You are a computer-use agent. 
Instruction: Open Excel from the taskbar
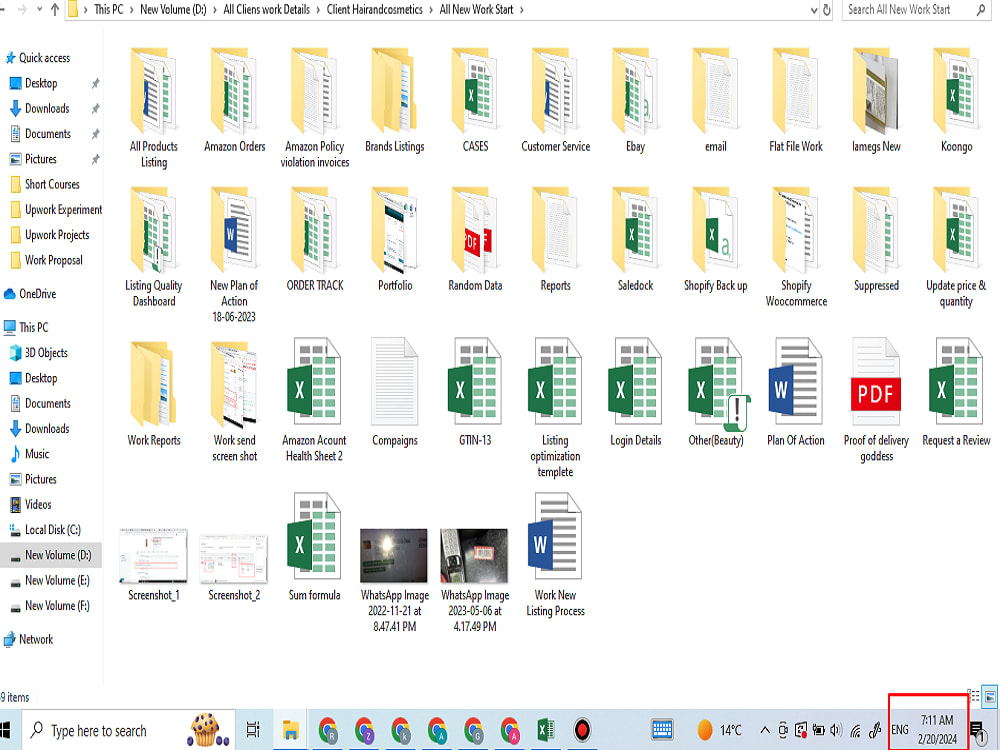(546, 730)
